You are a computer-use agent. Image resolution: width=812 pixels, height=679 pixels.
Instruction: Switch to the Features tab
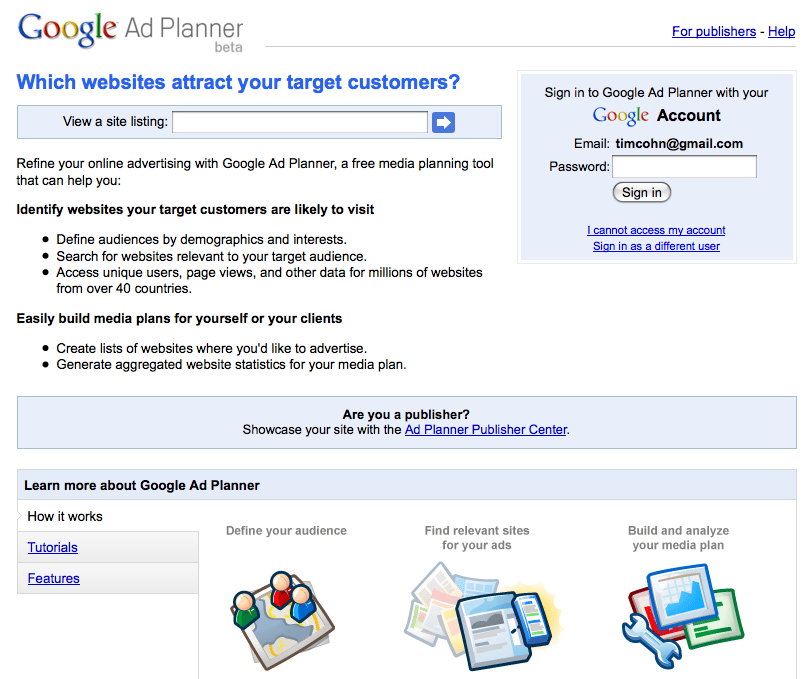coord(53,578)
